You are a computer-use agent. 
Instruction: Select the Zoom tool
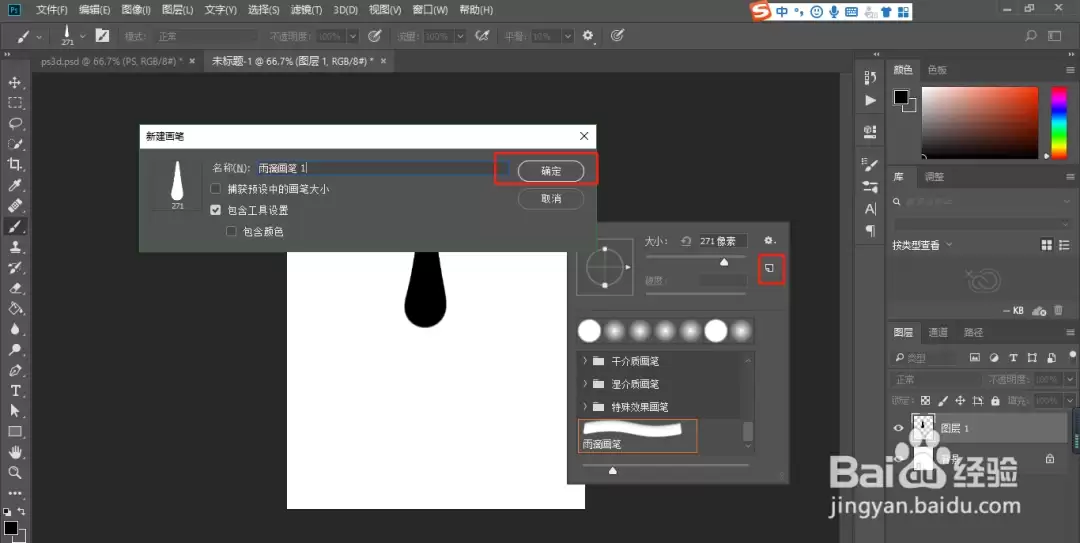pyautogui.click(x=14, y=473)
